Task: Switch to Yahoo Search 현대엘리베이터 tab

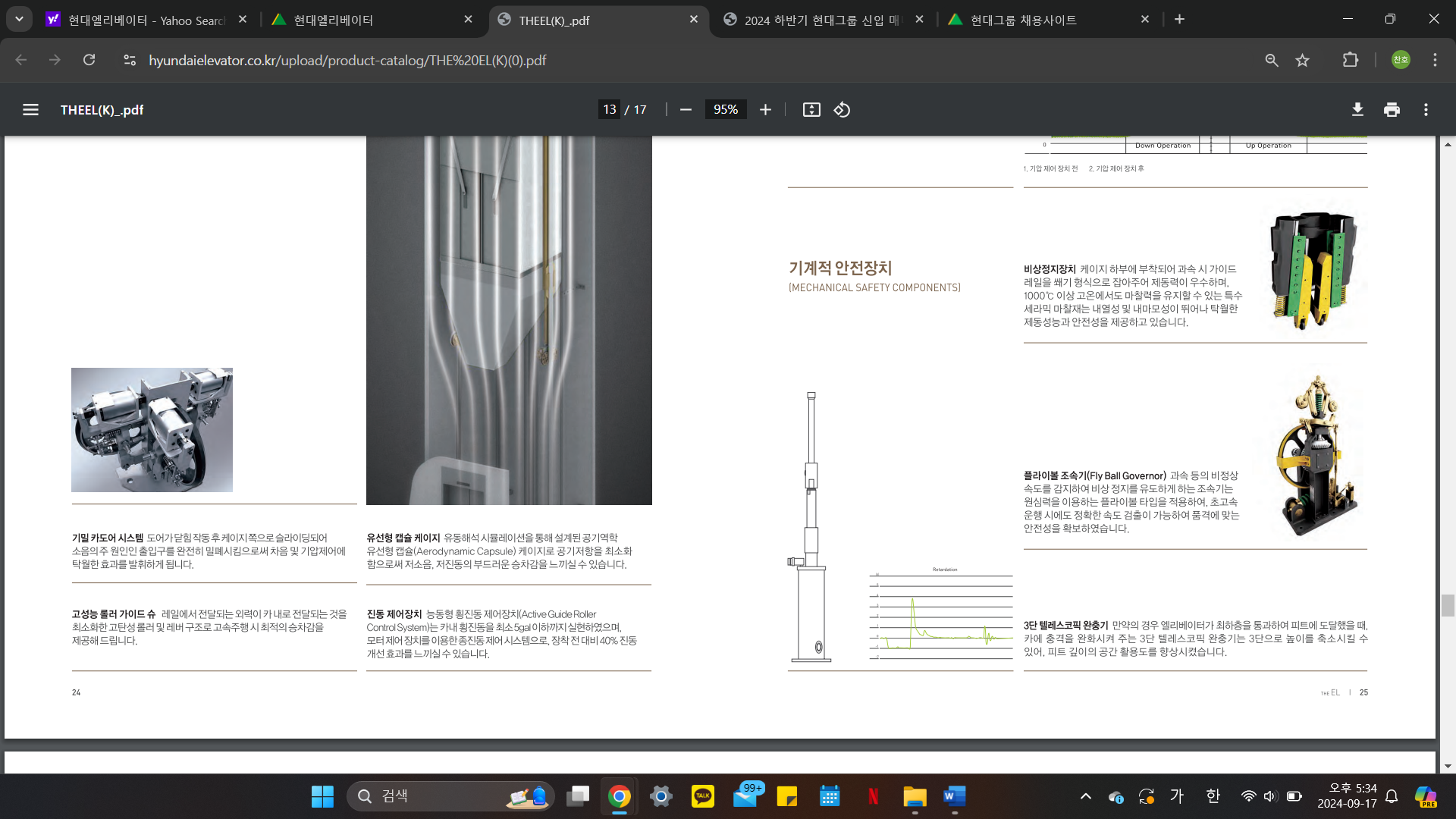Action: pyautogui.click(x=146, y=20)
